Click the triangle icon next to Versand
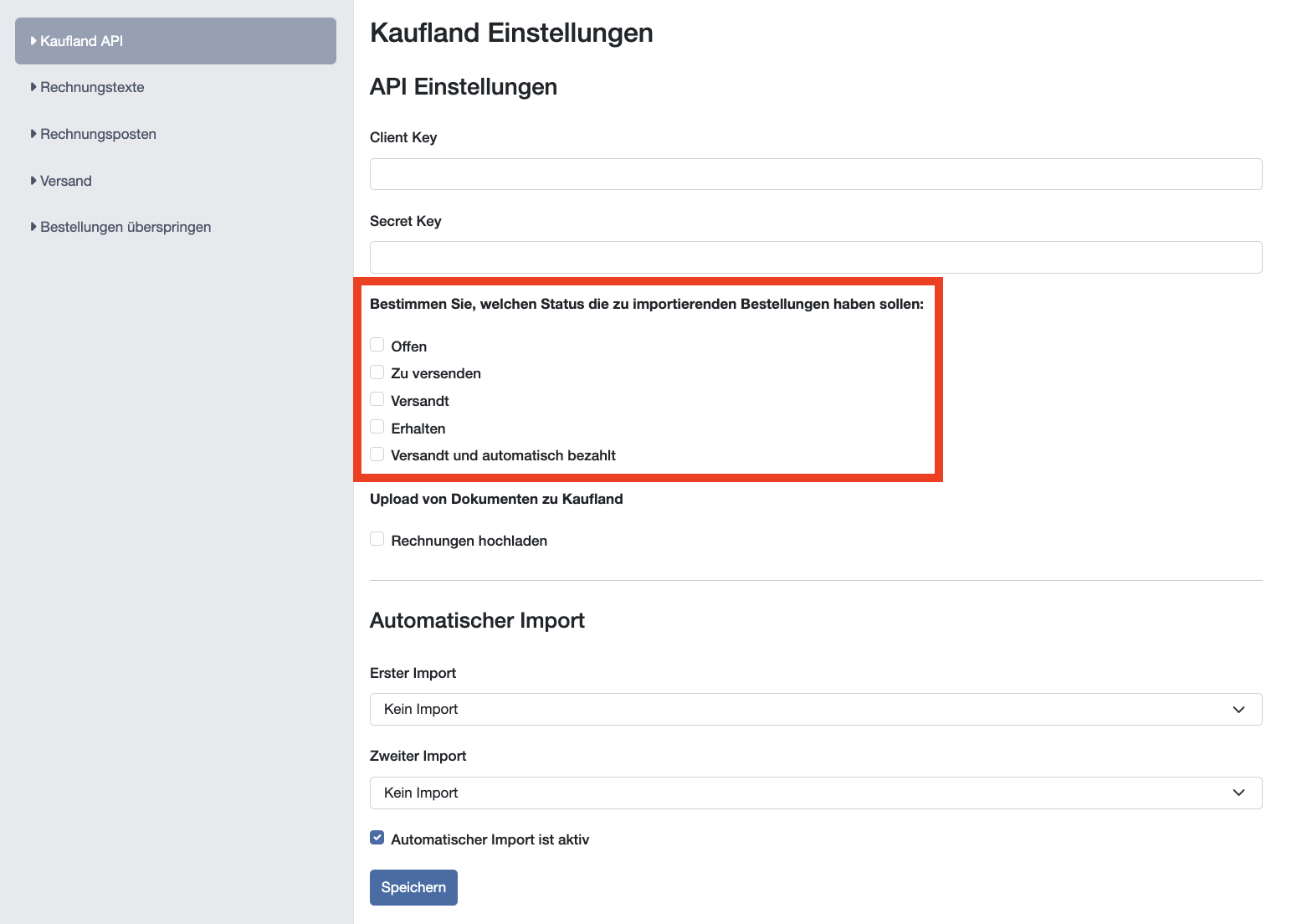 (x=33, y=181)
